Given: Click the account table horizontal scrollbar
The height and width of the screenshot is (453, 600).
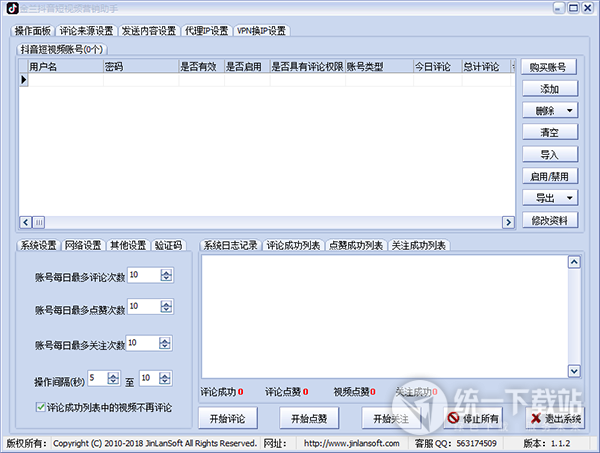Looking at the screenshot, I should click(x=260, y=221).
